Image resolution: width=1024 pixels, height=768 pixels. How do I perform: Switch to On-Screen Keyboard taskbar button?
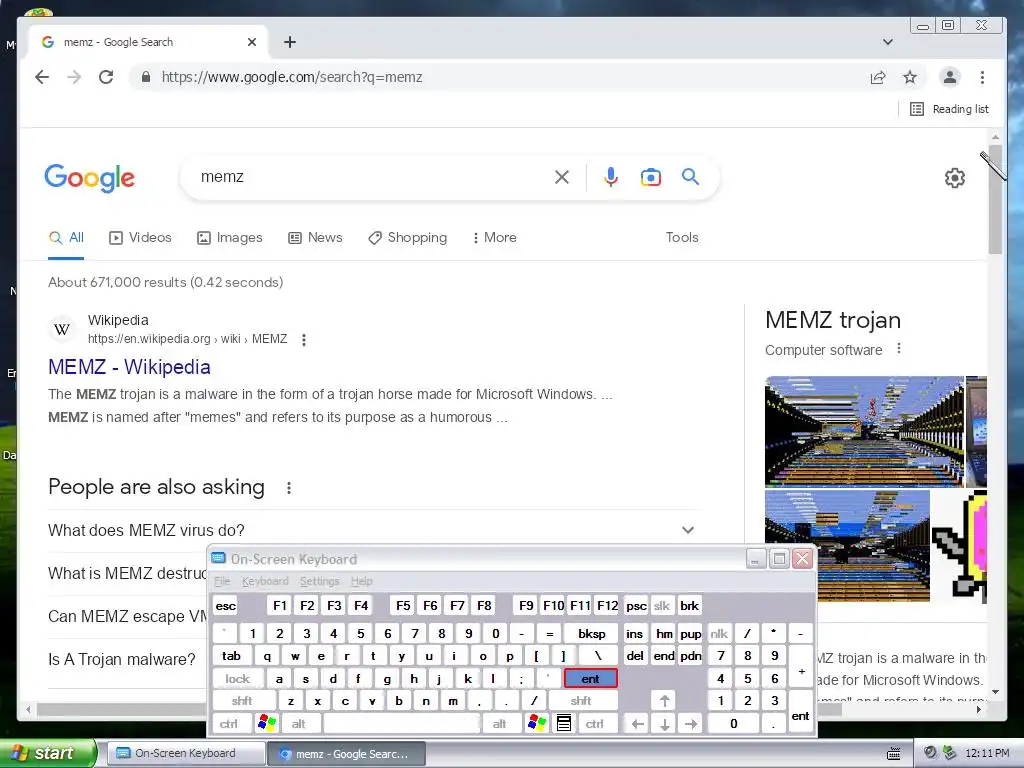[184, 753]
